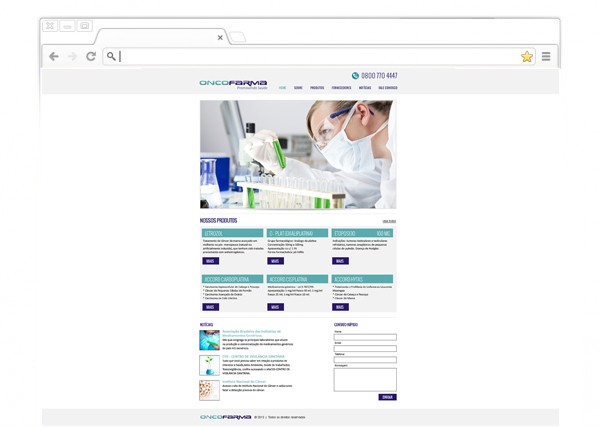Screen dimensions: 600x427
Task: Click the Mais button under Accord Carboplatina
Action: click(210, 307)
